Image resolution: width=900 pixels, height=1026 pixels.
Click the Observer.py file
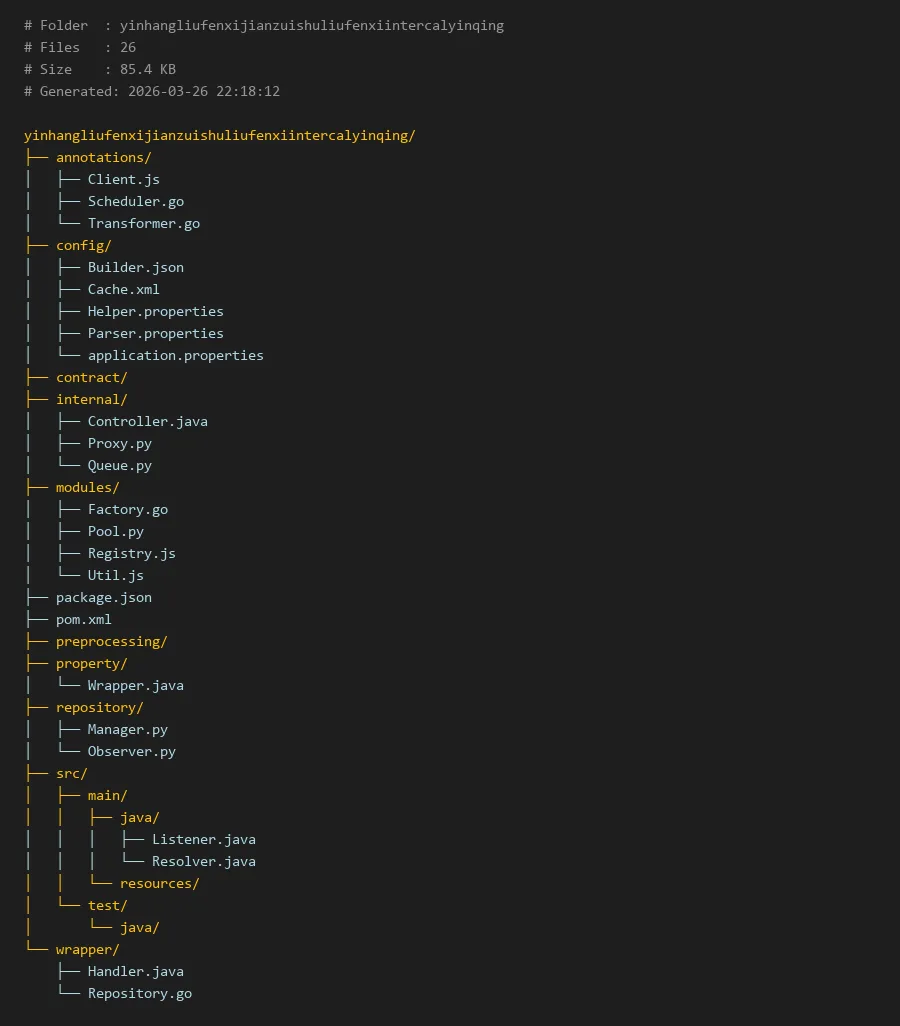click(131, 751)
